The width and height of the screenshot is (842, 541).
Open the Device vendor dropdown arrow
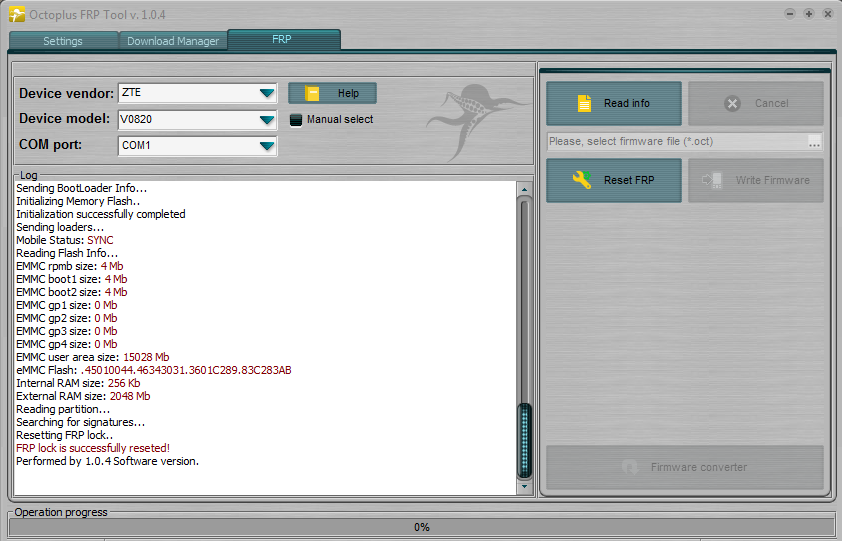click(267, 93)
